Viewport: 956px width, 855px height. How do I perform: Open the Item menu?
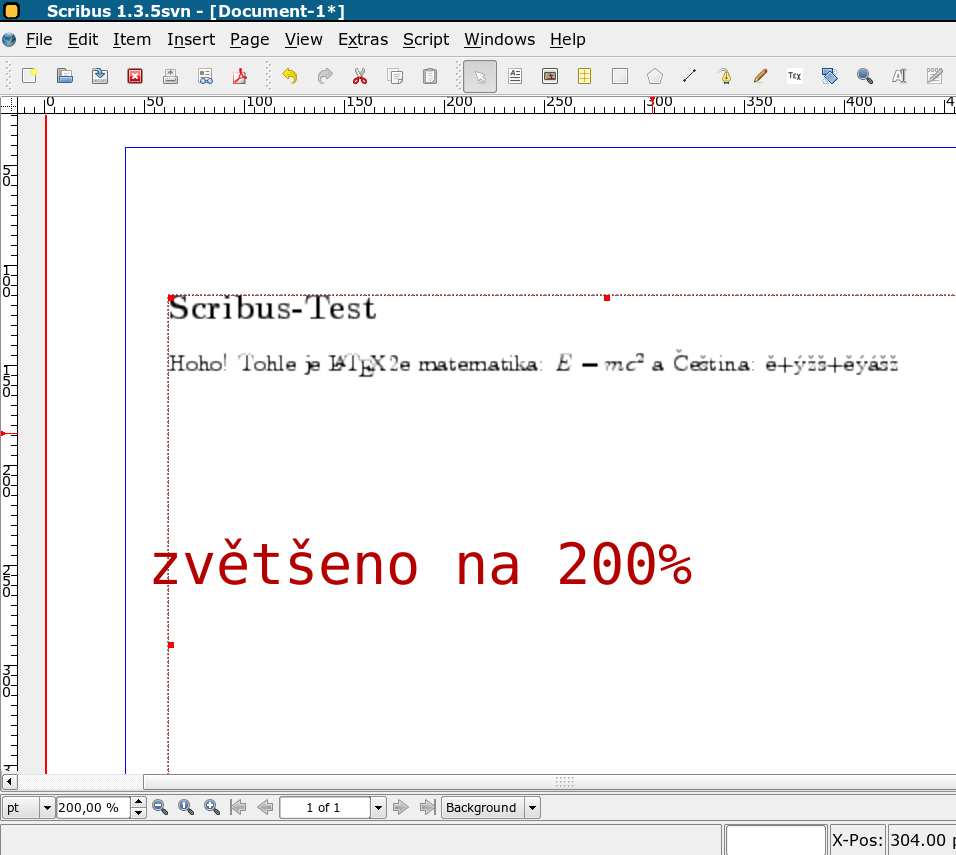pyautogui.click(x=132, y=40)
